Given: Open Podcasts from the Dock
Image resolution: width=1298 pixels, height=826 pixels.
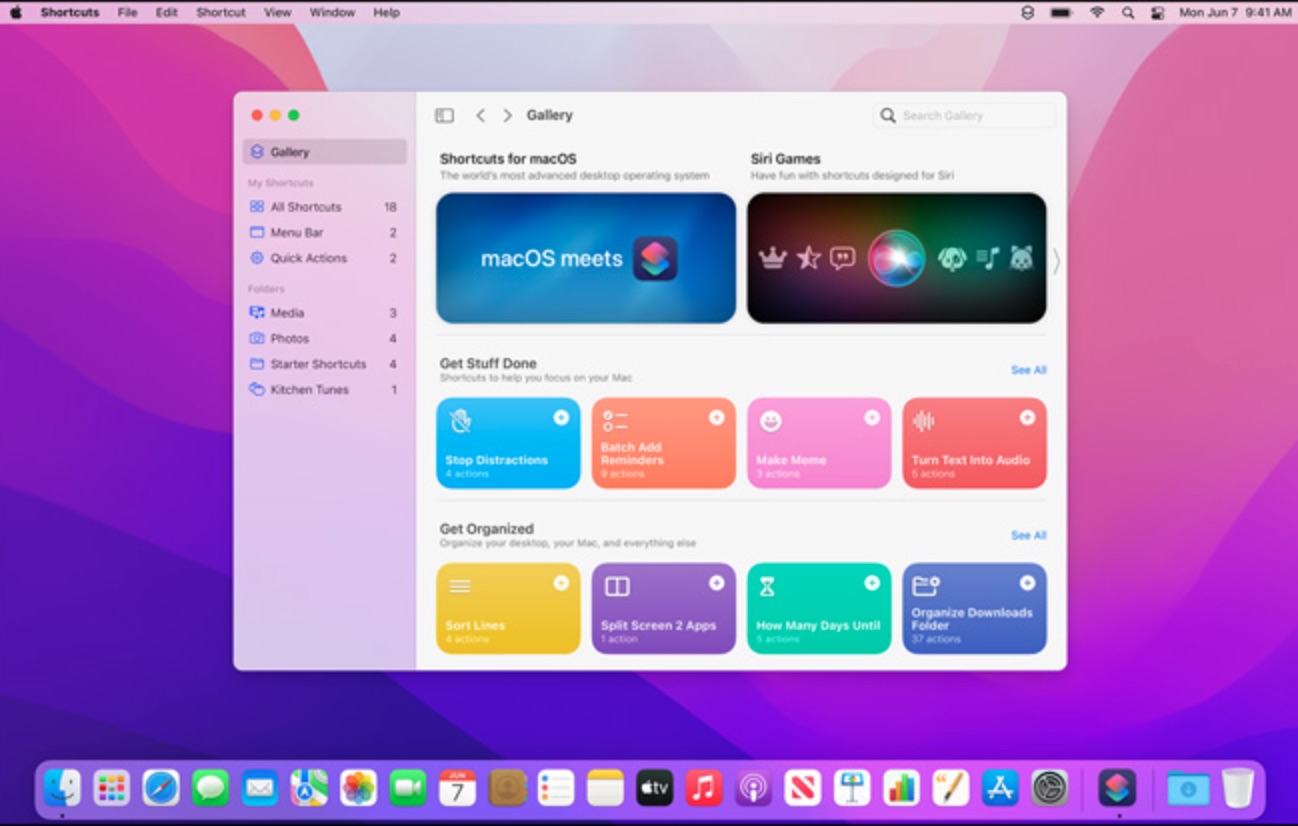Looking at the screenshot, I should pyautogui.click(x=753, y=788).
